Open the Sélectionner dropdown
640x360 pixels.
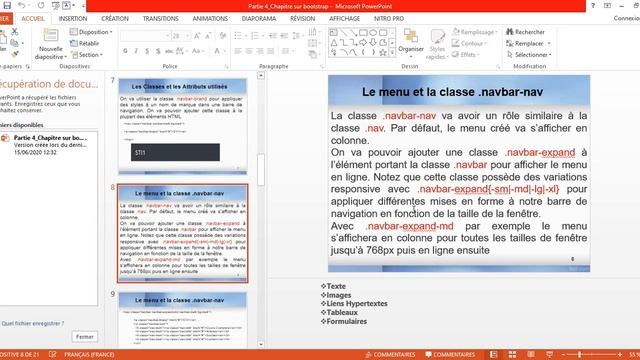[529, 54]
